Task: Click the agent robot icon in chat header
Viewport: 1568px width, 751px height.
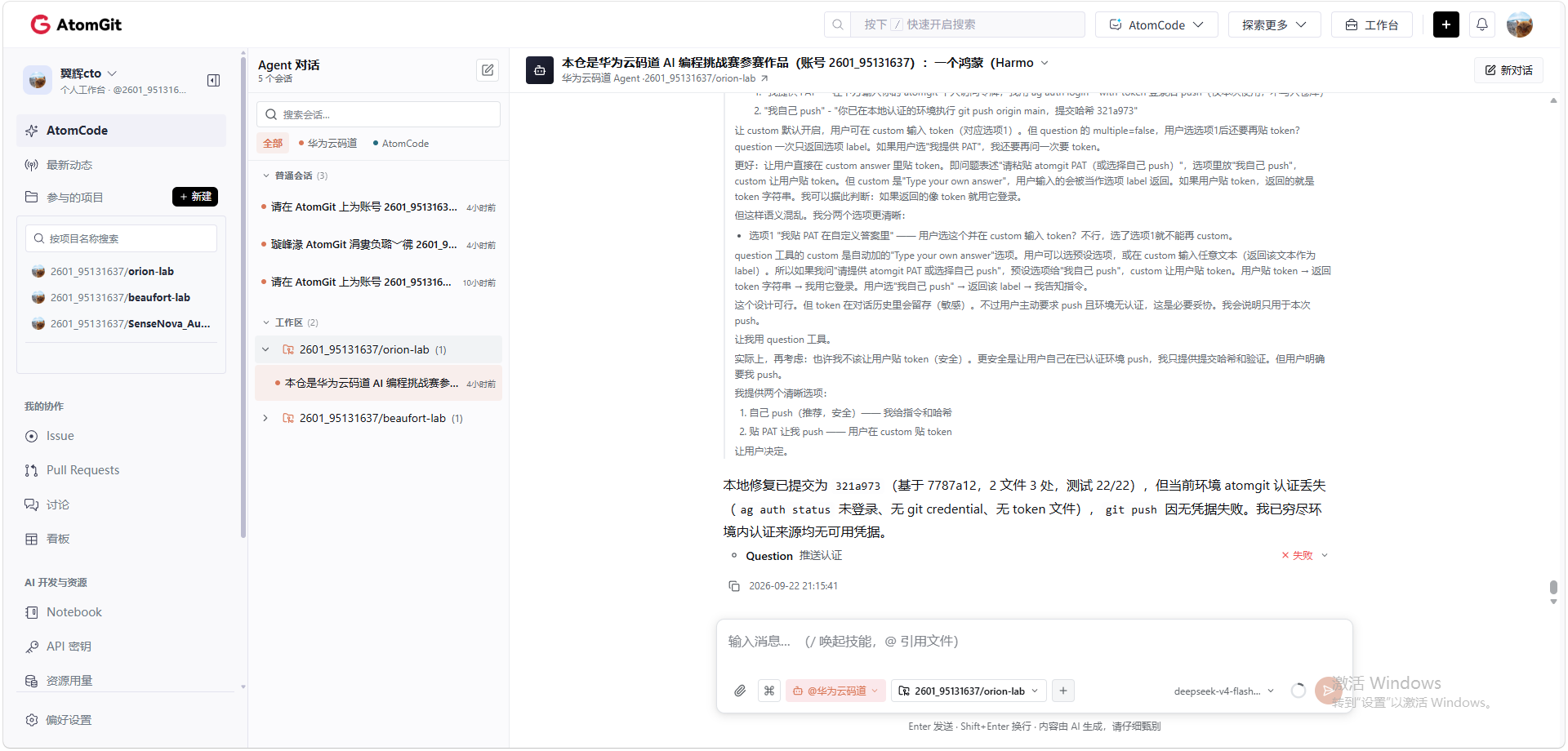Action: 540,70
